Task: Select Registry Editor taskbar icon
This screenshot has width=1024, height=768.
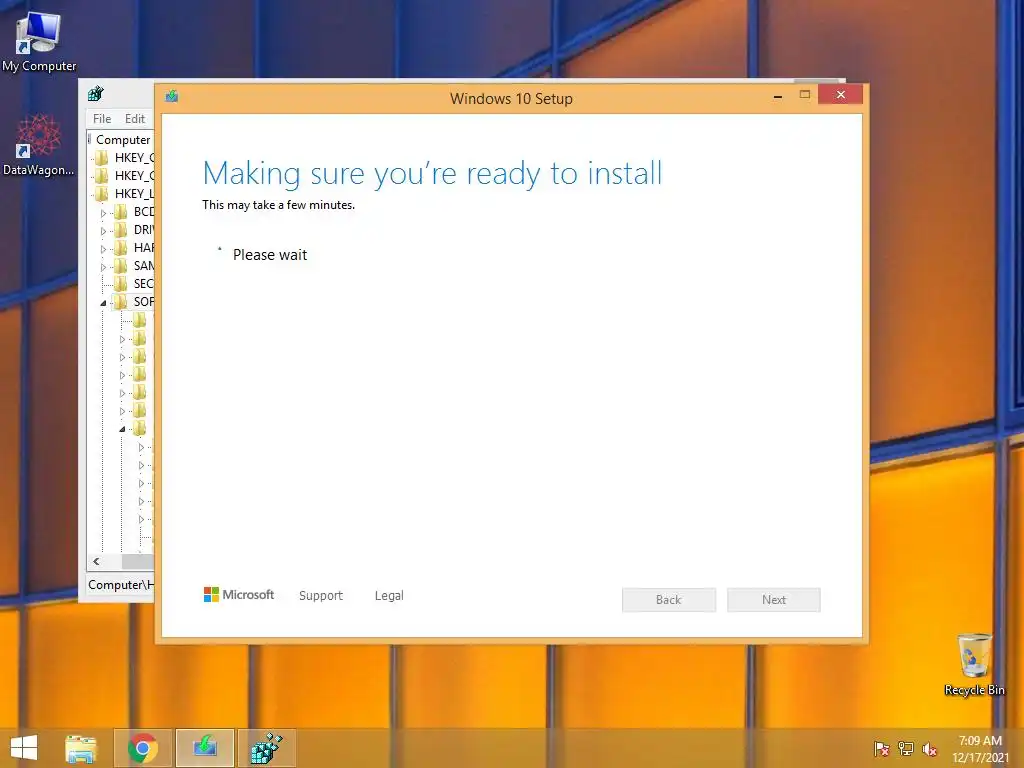Action: coord(266,748)
